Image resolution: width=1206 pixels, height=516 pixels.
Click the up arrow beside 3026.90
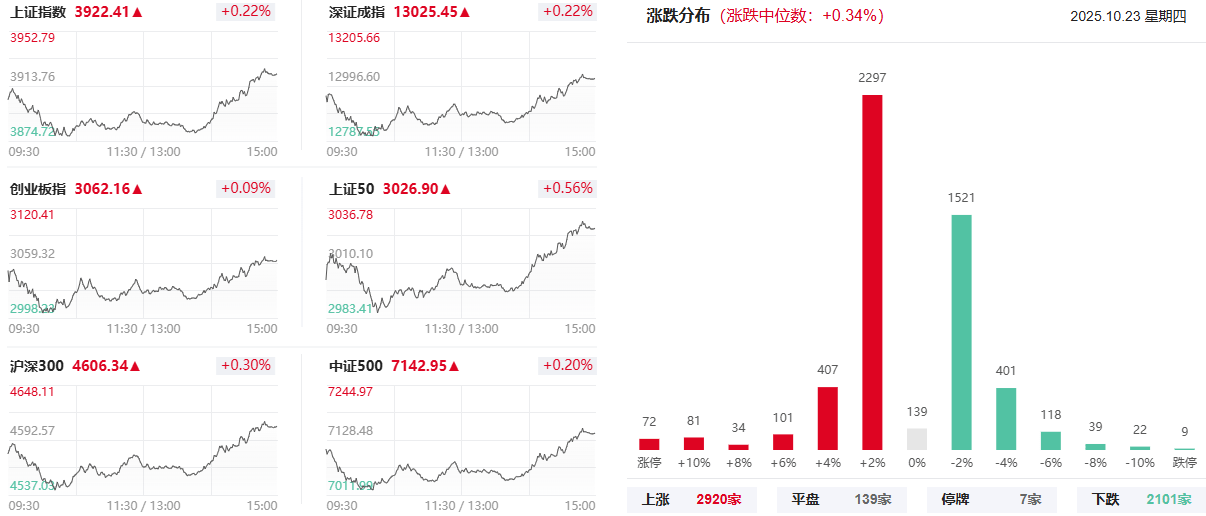pos(445,189)
